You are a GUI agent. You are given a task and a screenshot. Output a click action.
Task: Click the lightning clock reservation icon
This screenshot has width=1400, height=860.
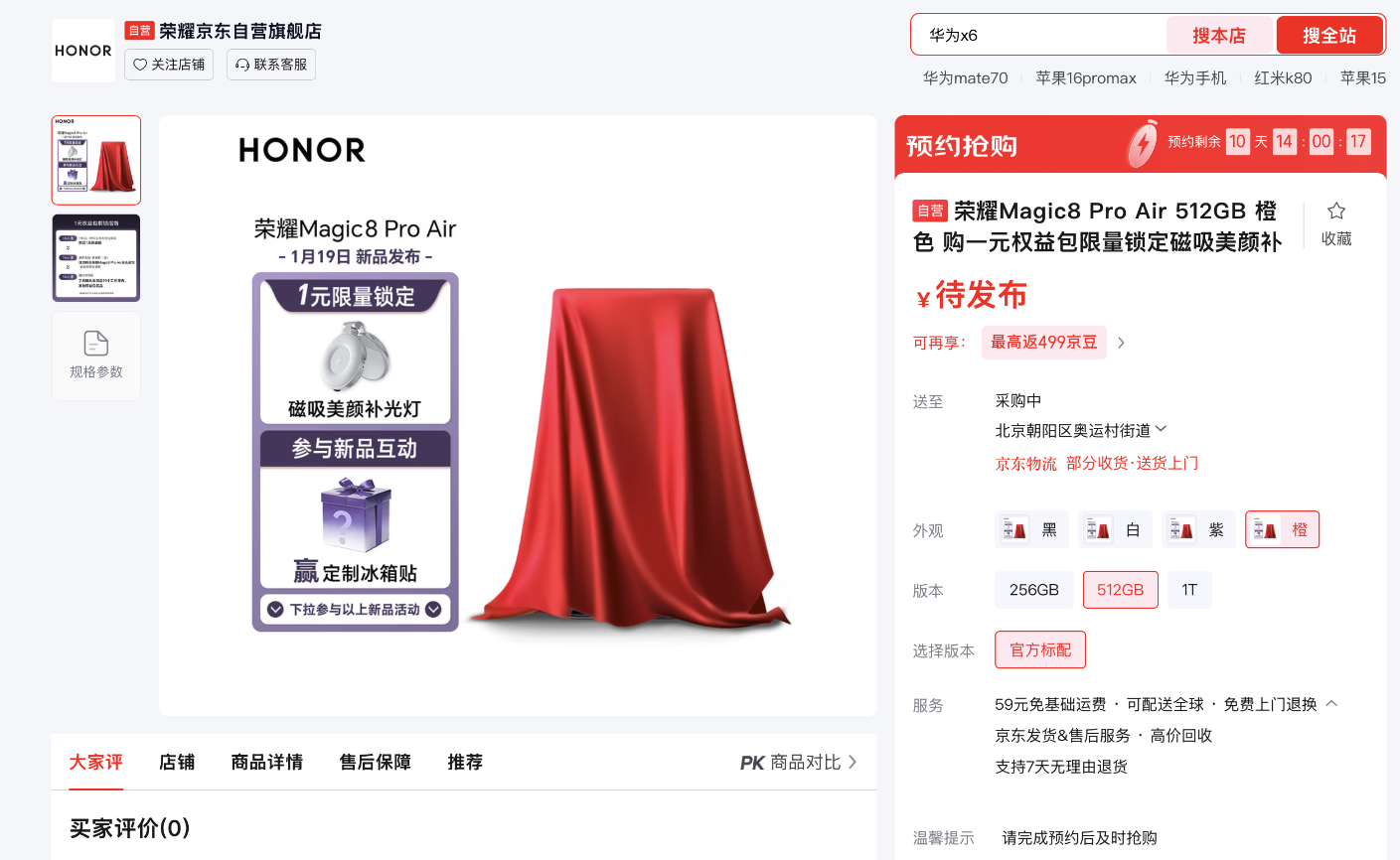click(1143, 144)
